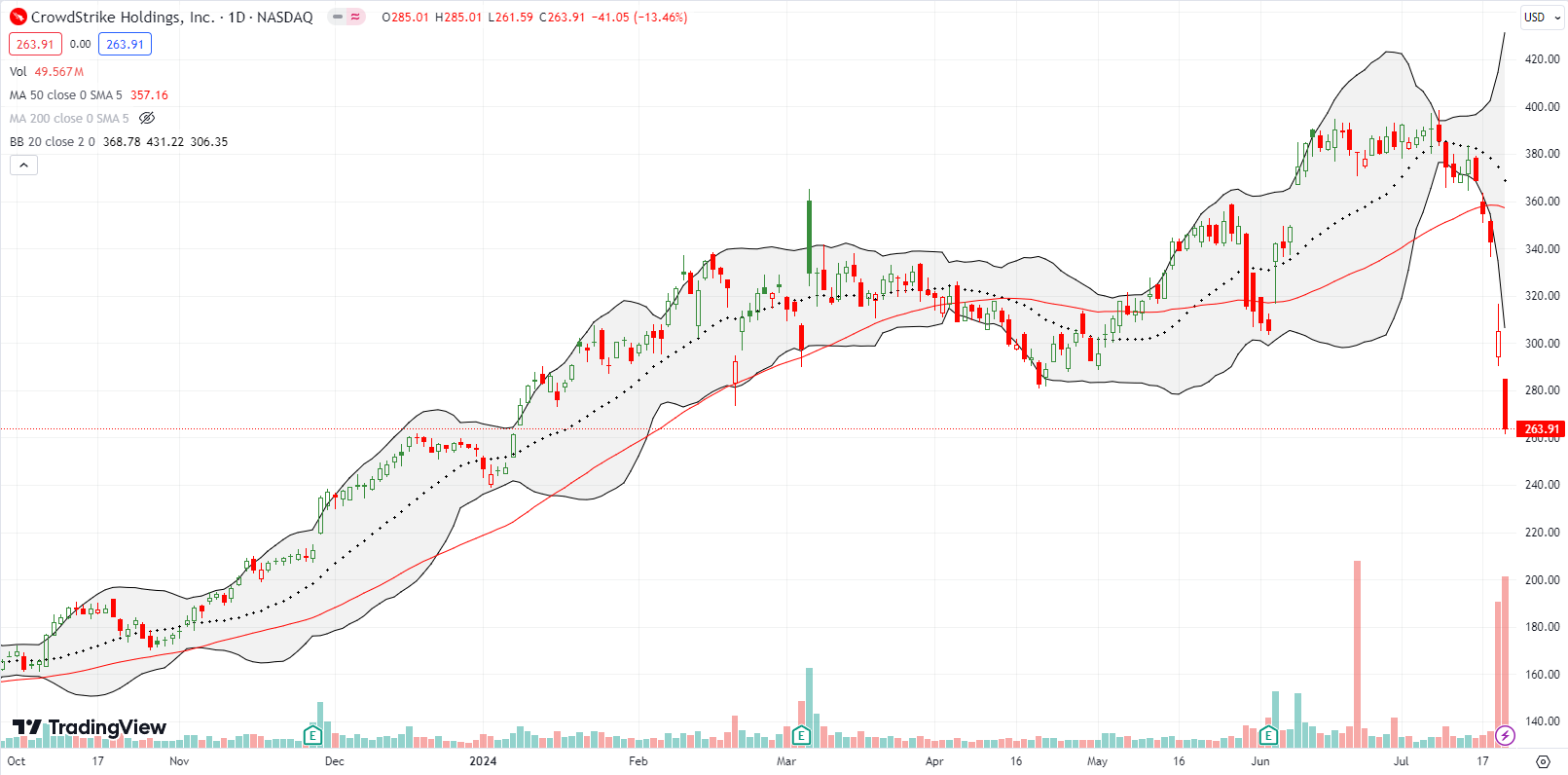Collapse the indicator legend with chevron button

coord(24,165)
